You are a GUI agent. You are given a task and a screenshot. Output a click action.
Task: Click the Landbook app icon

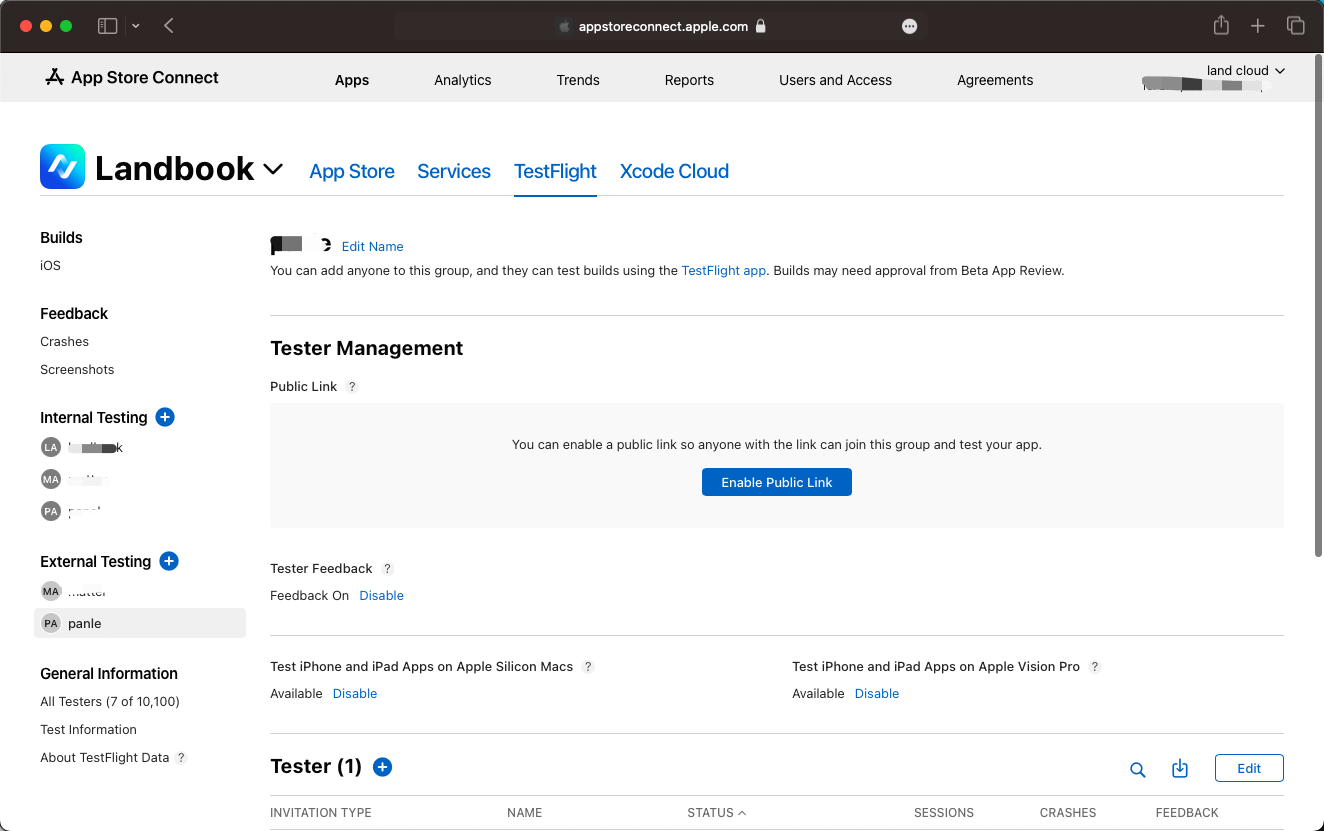click(62, 167)
